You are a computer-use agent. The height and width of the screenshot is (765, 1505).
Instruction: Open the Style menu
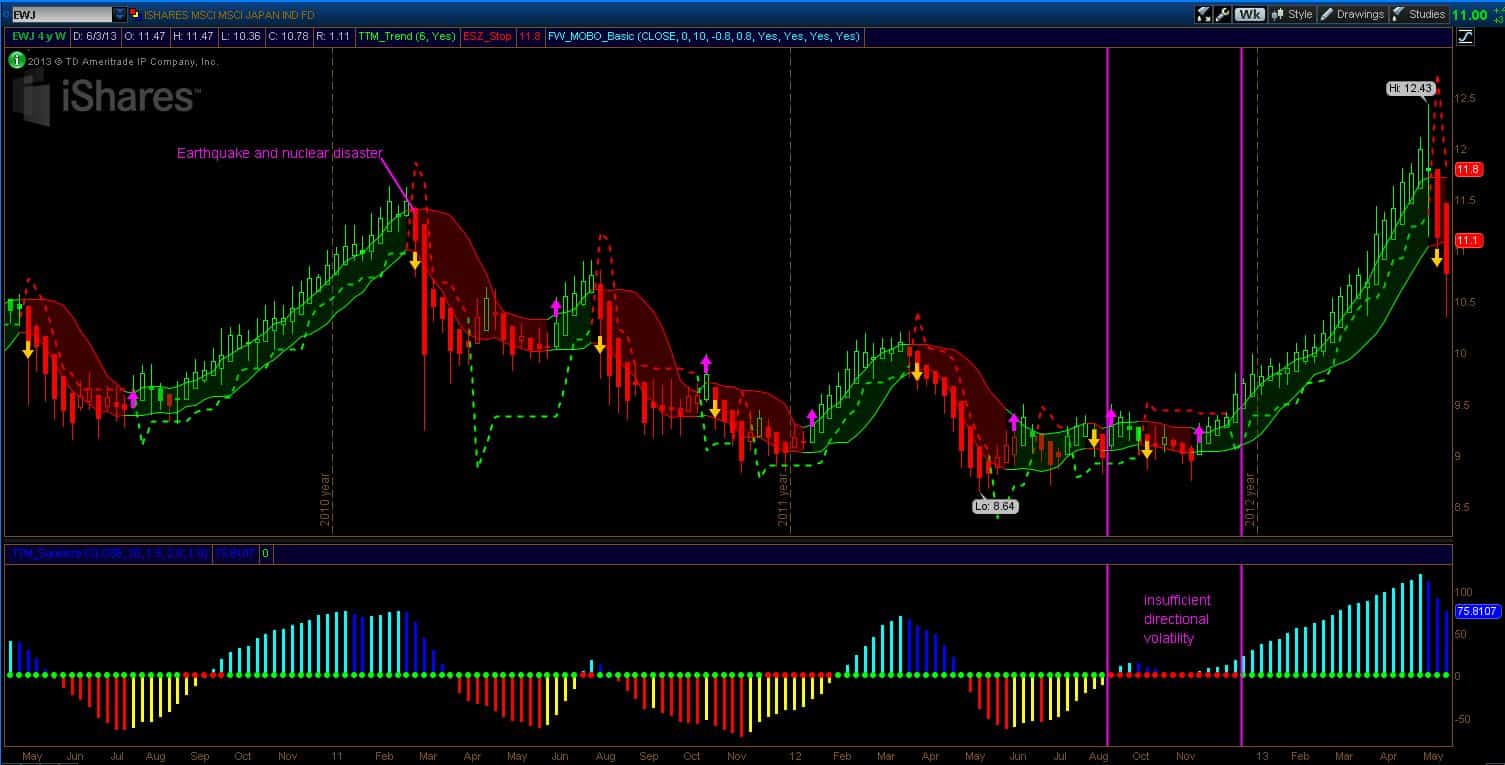[x=1292, y=14]
